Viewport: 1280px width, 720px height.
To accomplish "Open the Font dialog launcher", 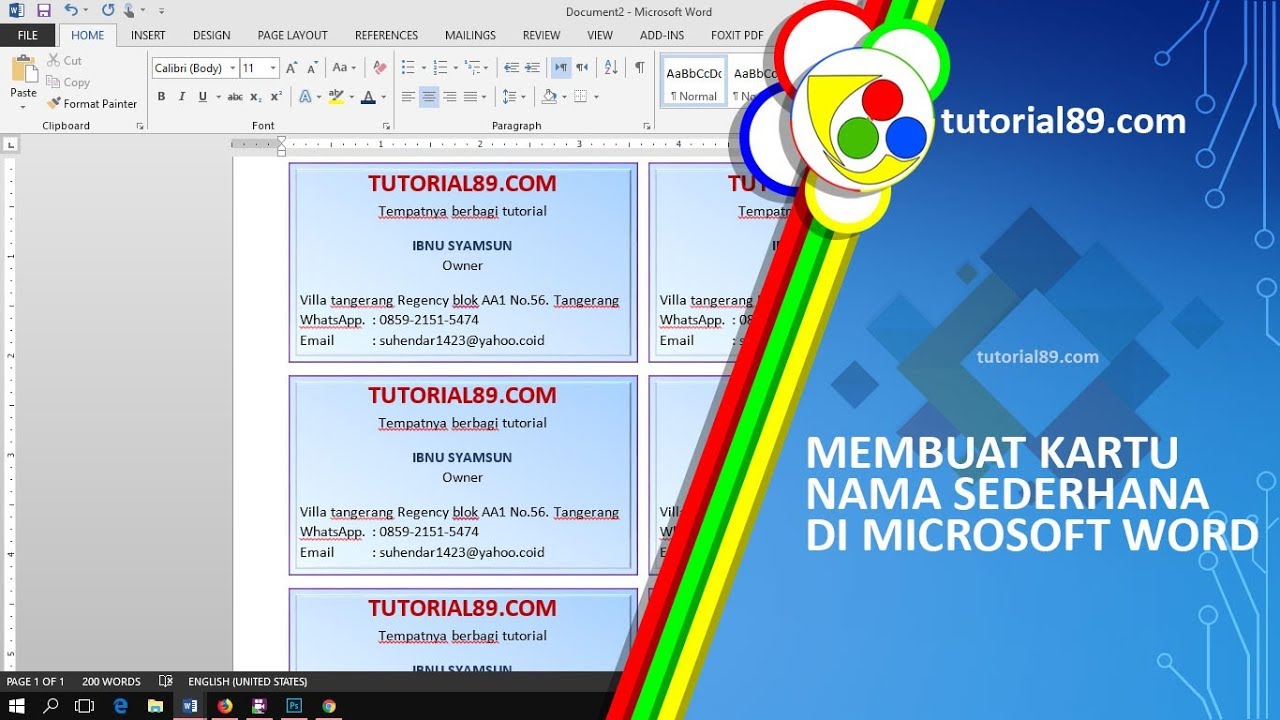I will pos(386,126).
